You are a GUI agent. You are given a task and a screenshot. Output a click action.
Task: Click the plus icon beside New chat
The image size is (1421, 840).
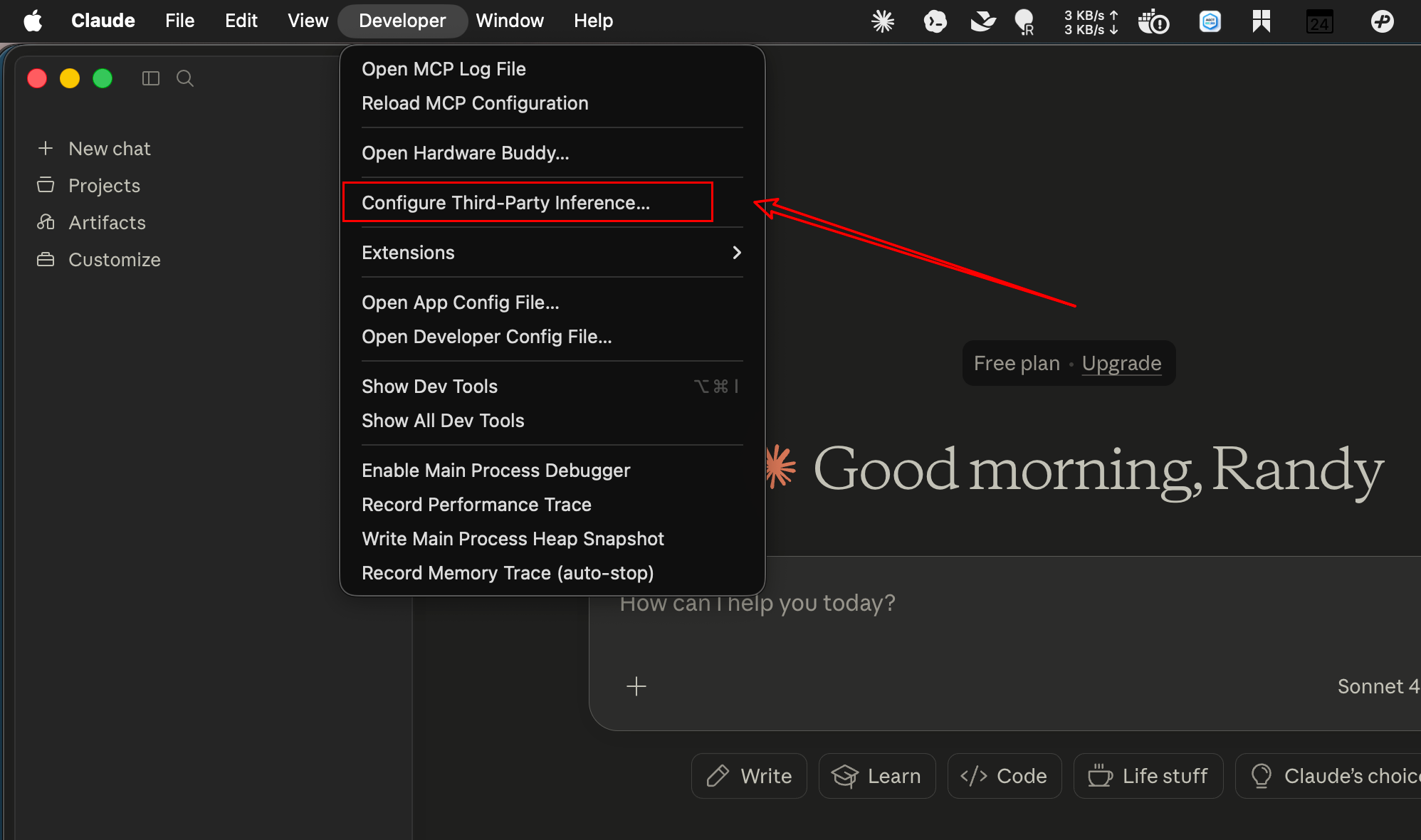click(x=46, y=148)
